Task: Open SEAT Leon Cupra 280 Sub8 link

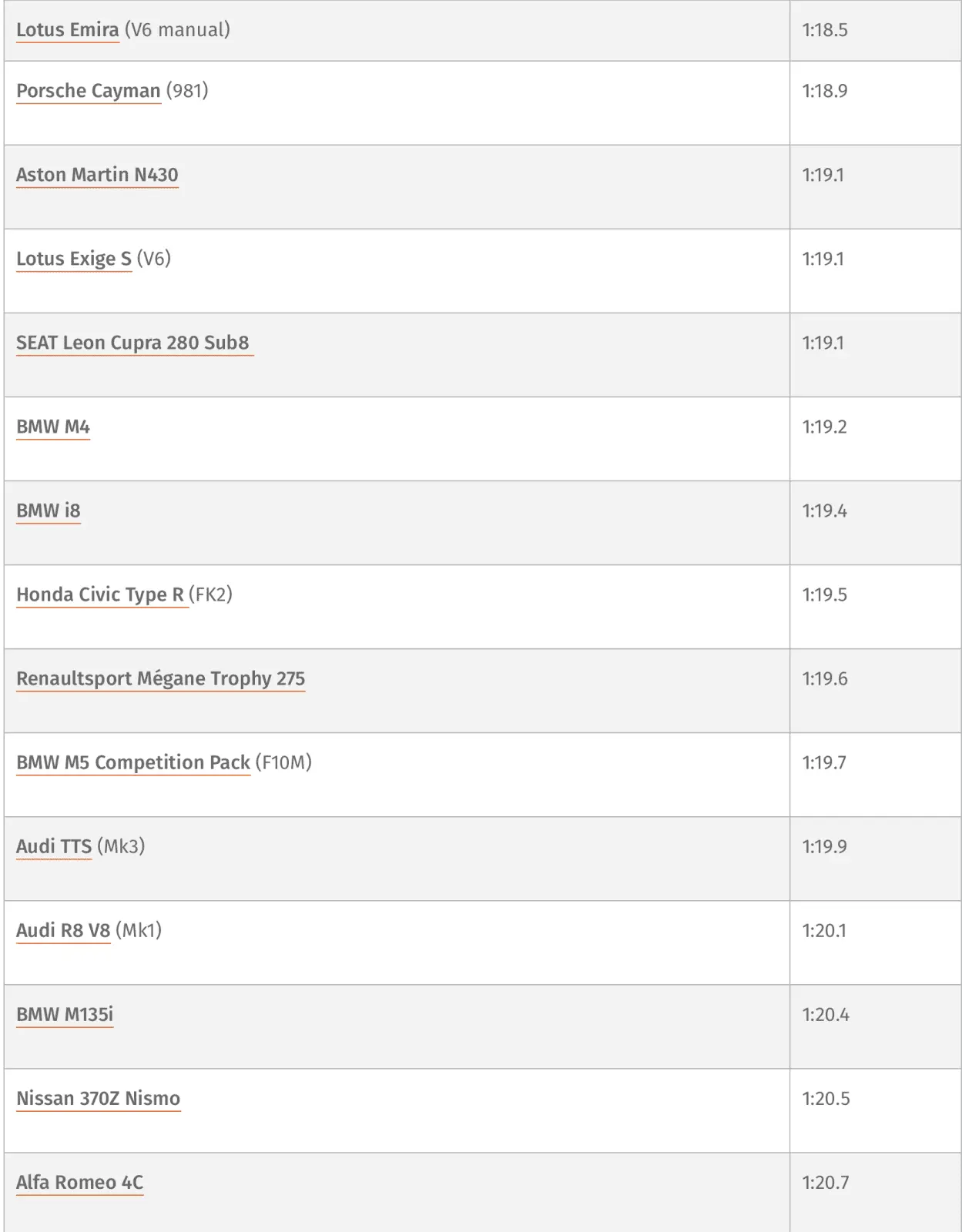Action: (132, 343)
